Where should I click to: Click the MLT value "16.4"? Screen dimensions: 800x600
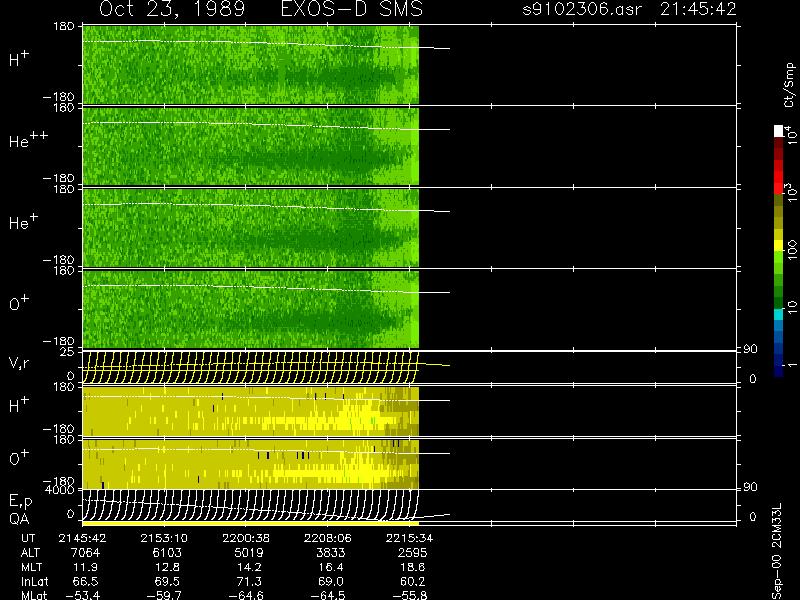click(x=331, y=567)
